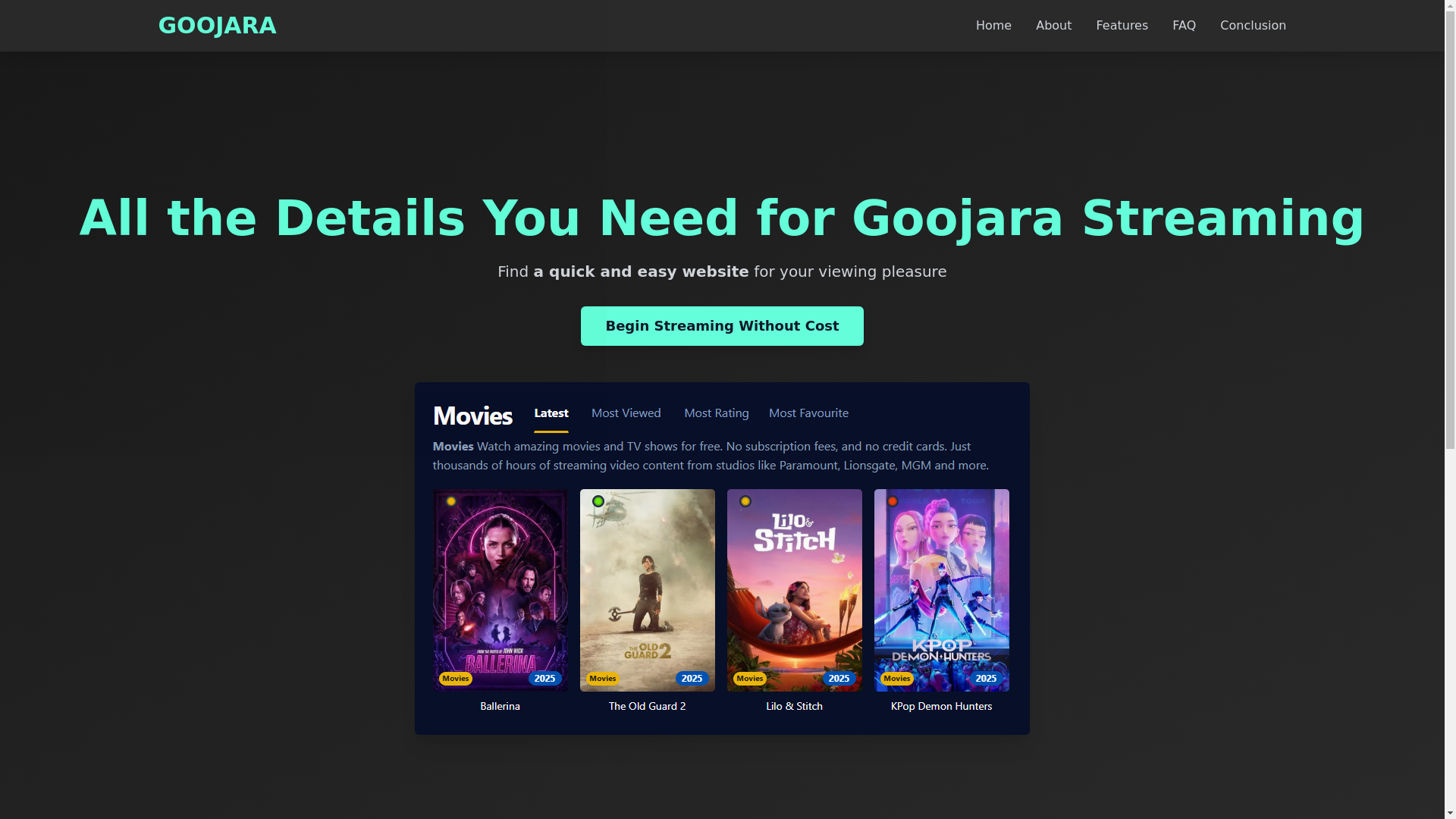Click the 2025 badge on Old Guard 2

click(692, 679)
